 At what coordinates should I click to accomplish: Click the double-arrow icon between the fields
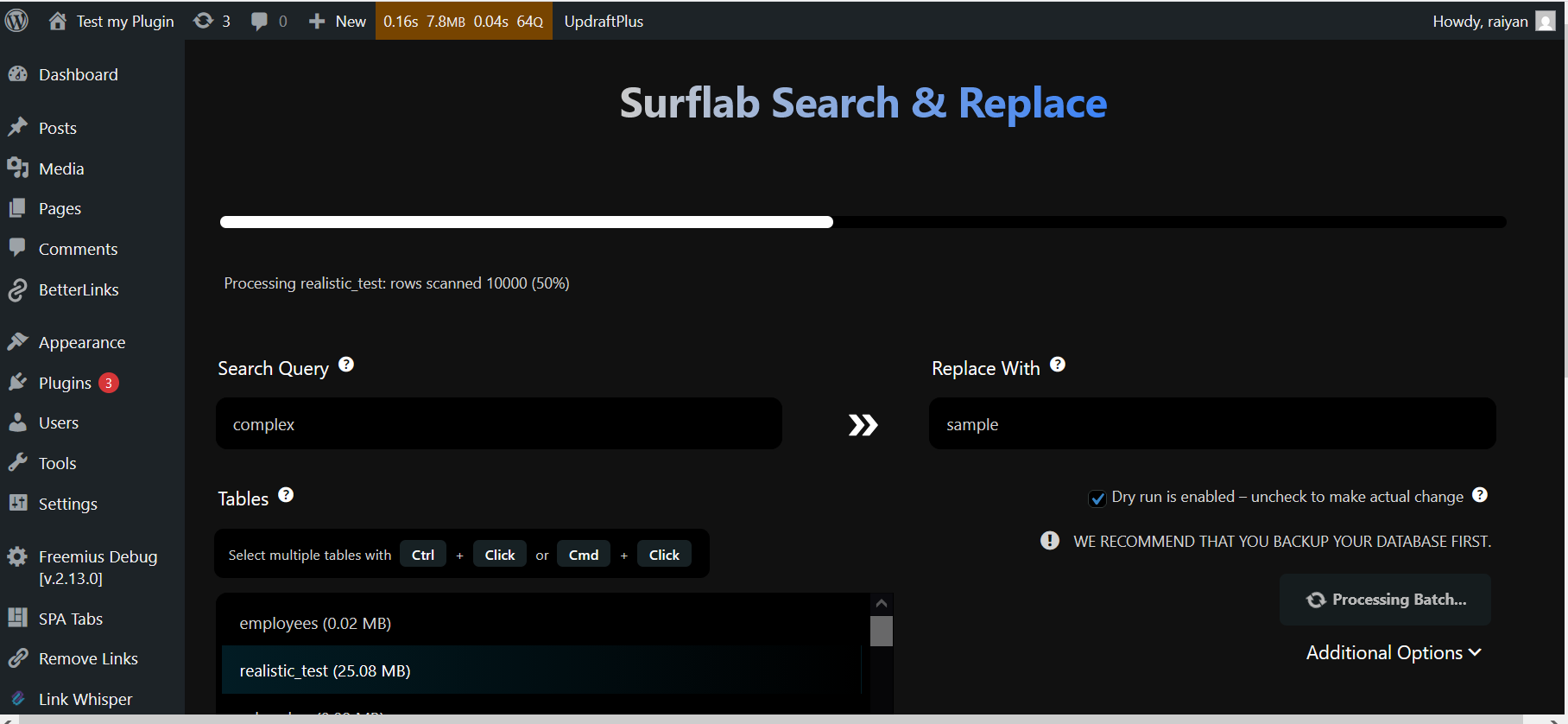pyautogui.click(x=863, y=424)
